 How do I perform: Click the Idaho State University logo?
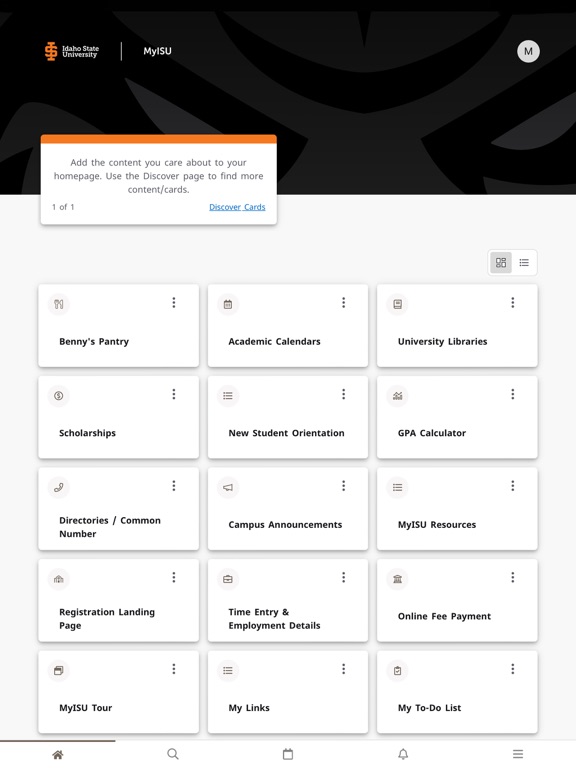72,51
